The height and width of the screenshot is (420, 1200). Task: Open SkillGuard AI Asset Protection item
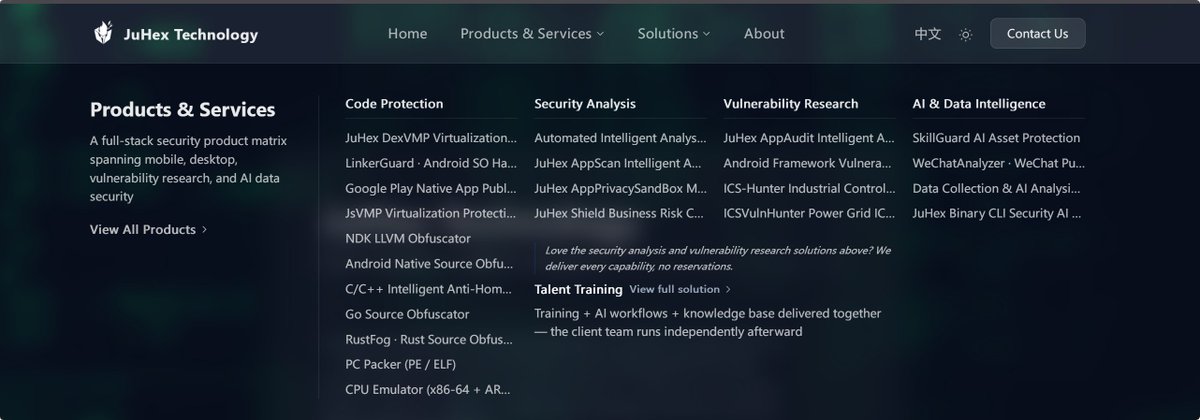point(996,138)
